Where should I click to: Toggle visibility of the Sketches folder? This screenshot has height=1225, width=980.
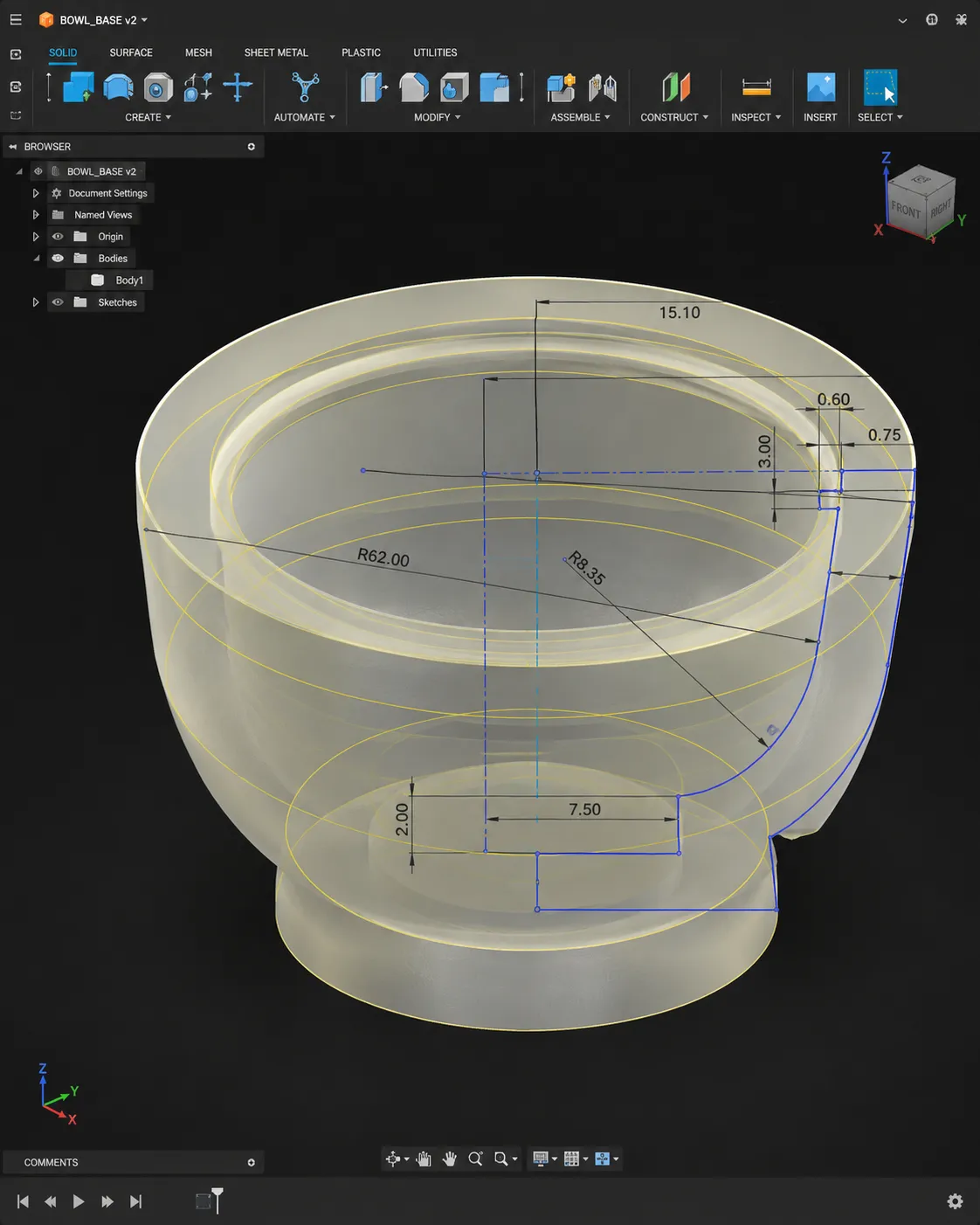click(58, 302)
